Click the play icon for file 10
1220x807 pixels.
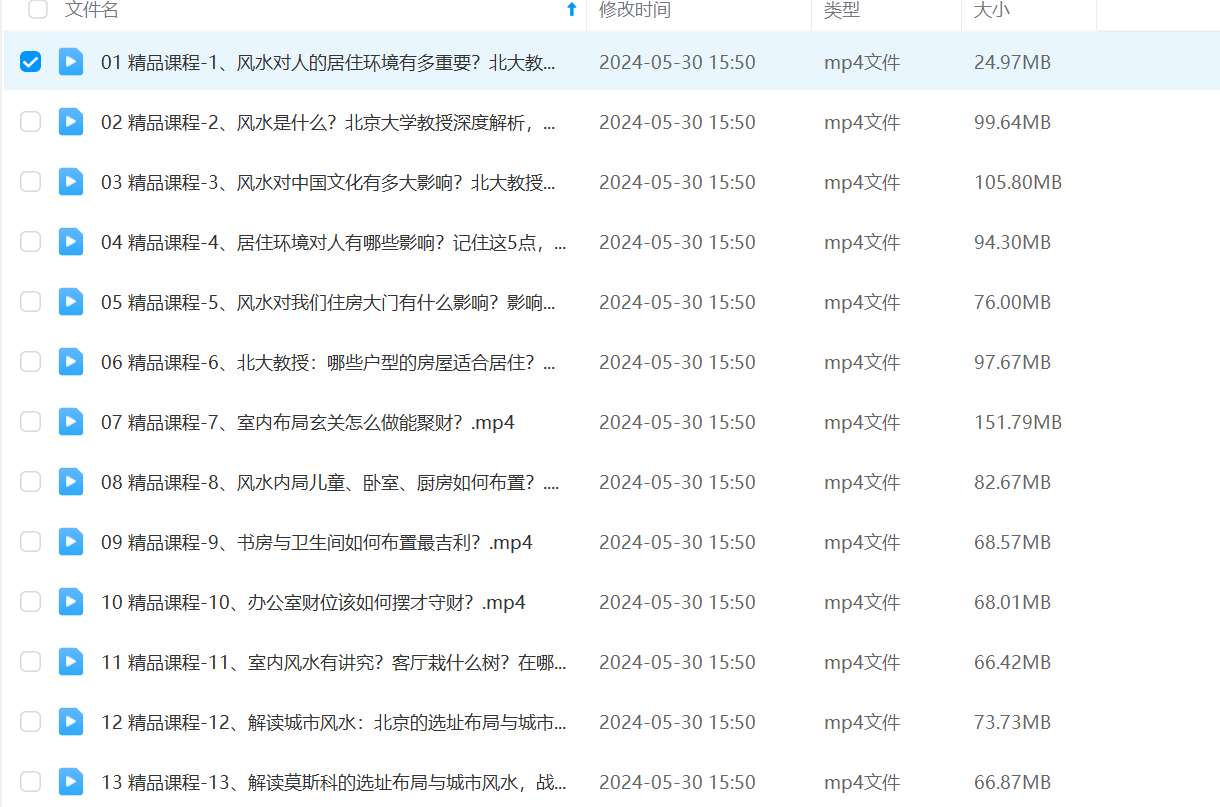[x=70, y=602]
